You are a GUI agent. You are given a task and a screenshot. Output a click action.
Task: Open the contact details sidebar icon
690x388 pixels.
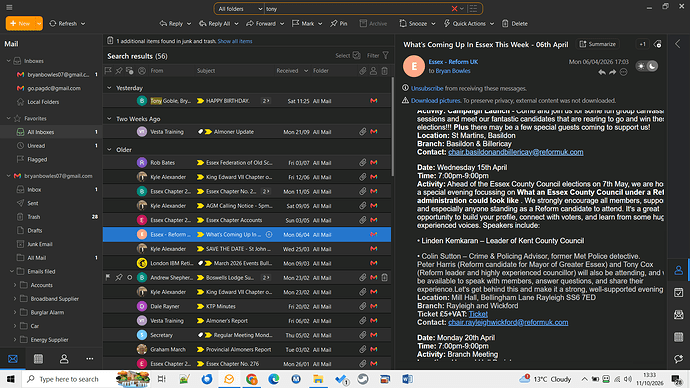pyautogui.click(x=678, y=270)
